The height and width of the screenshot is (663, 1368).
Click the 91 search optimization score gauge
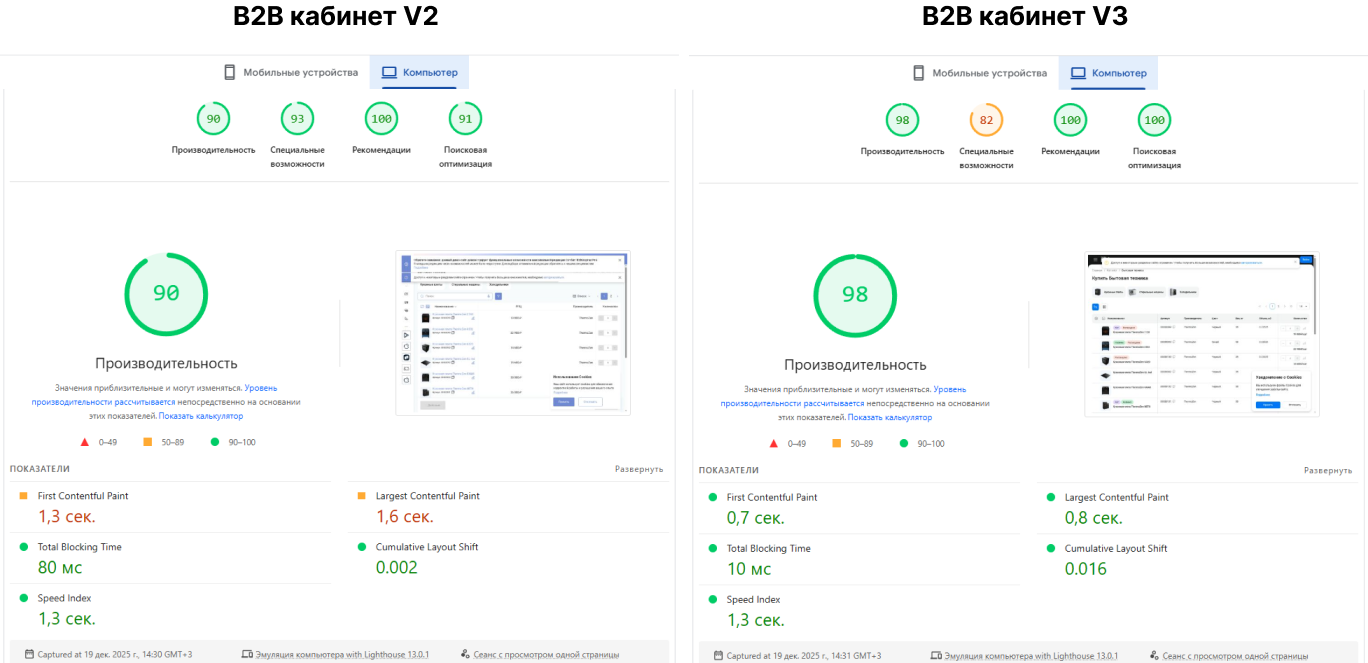tap(465, 119)
